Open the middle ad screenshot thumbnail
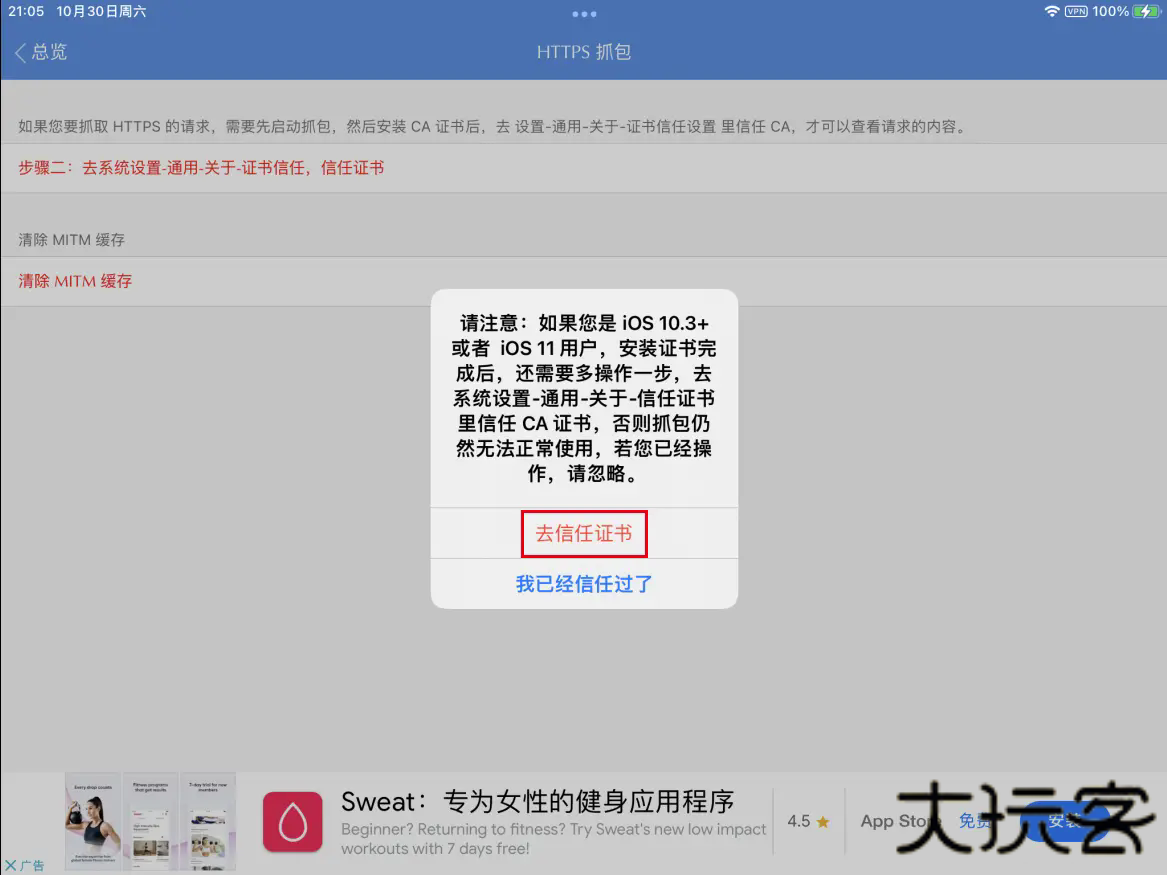This screenshot has width=1167, height=875. 149,820
